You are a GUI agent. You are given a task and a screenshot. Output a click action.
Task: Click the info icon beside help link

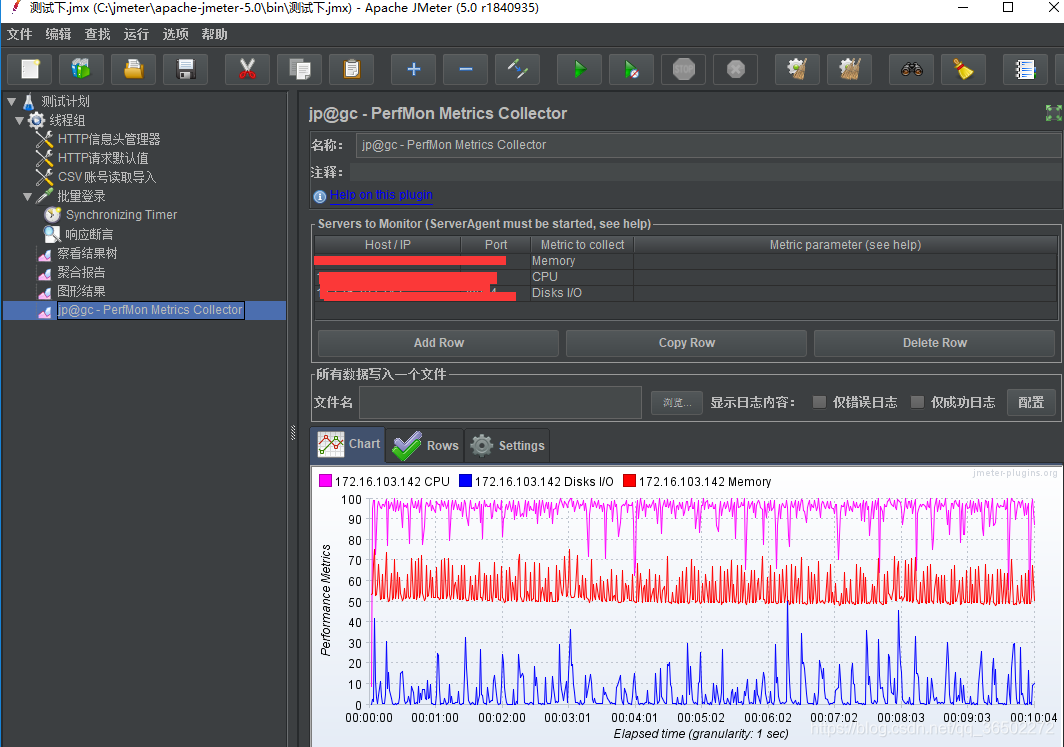click(x=320, y=197)
